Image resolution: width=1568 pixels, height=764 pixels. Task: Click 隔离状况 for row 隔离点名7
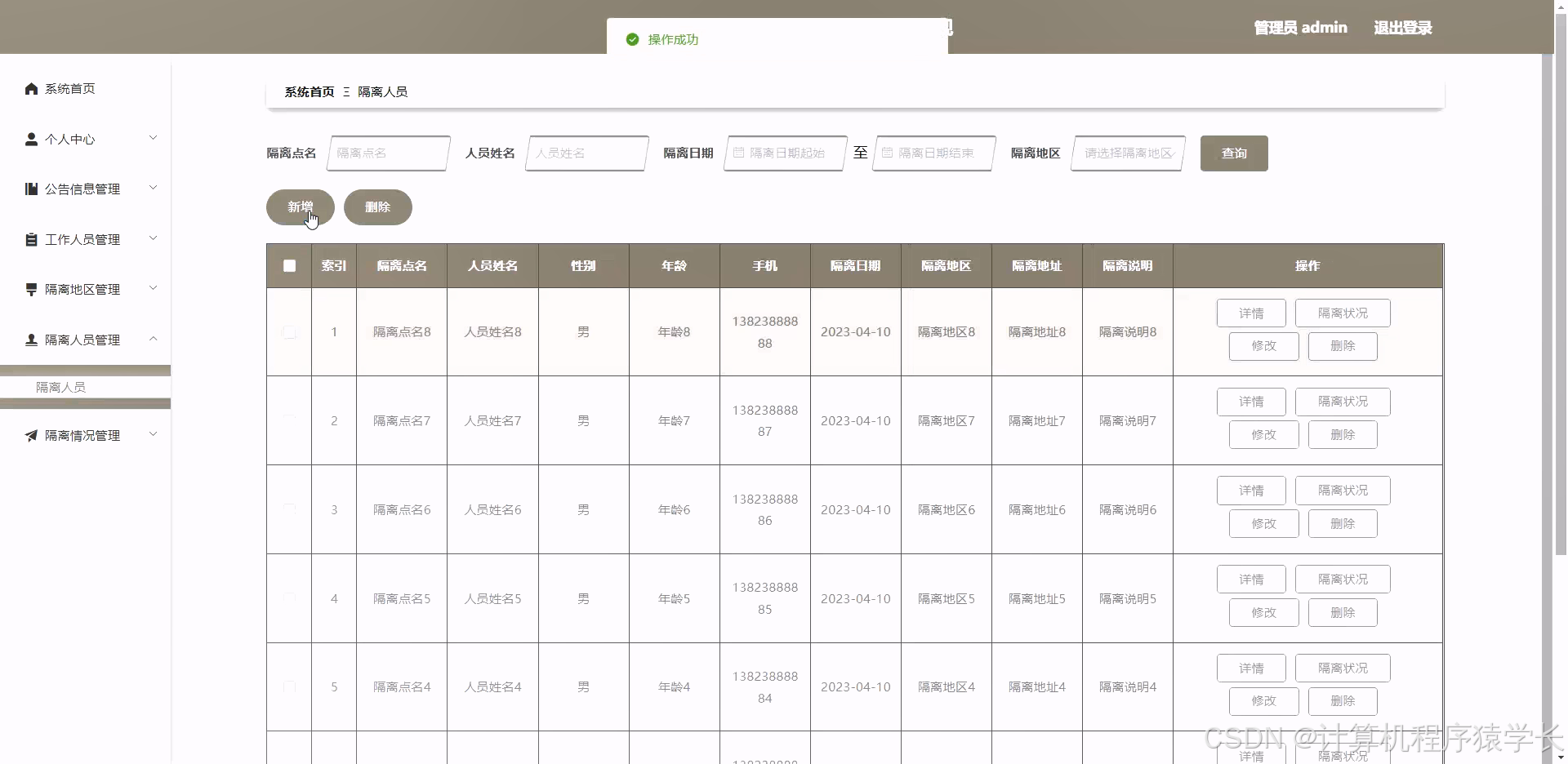coord(1343,402)
